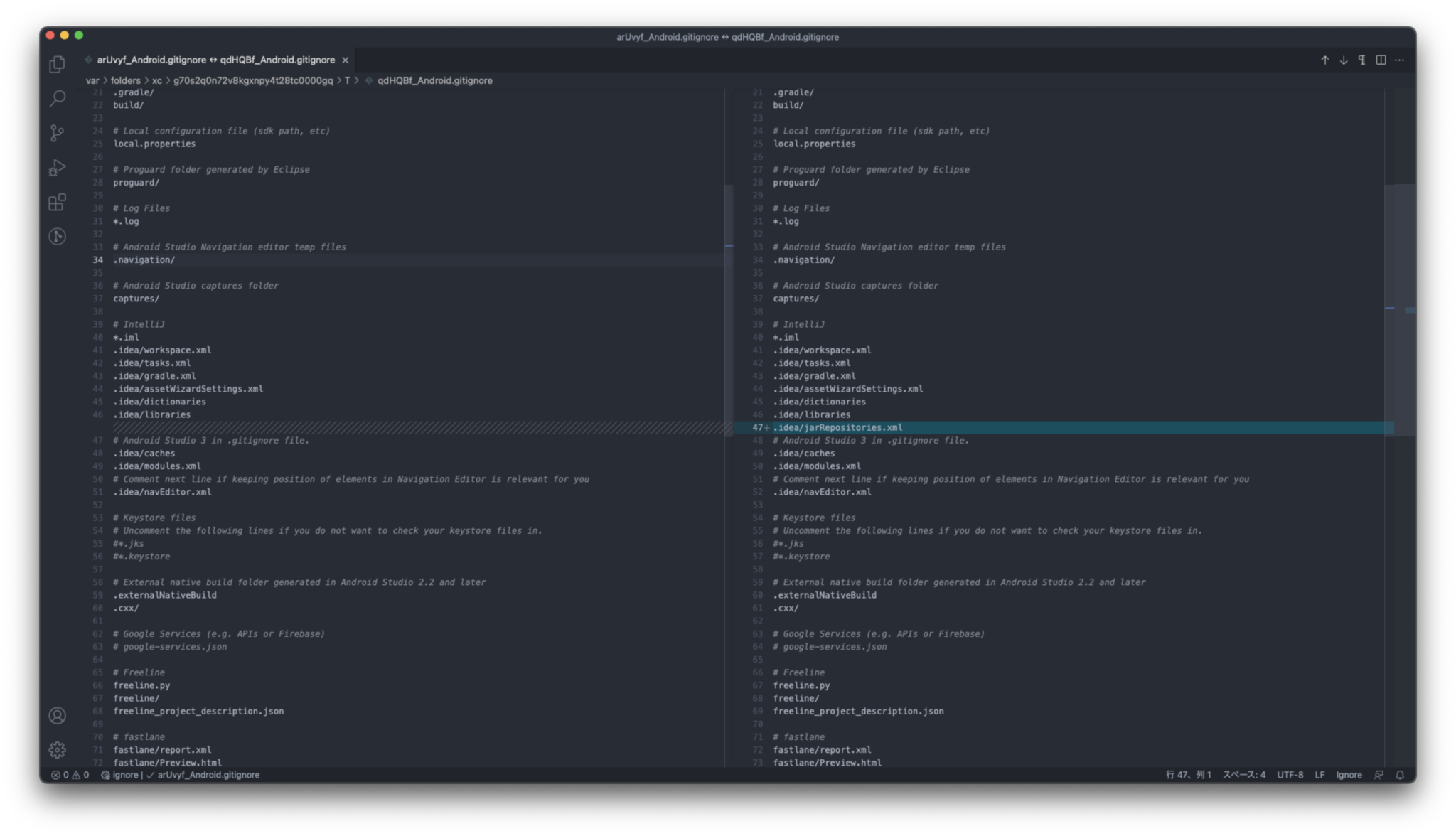The height and width of the screenshot is (836, 1456).
Task: Open the More Actions ellipsis menu
Action: tap(1400, 60)
